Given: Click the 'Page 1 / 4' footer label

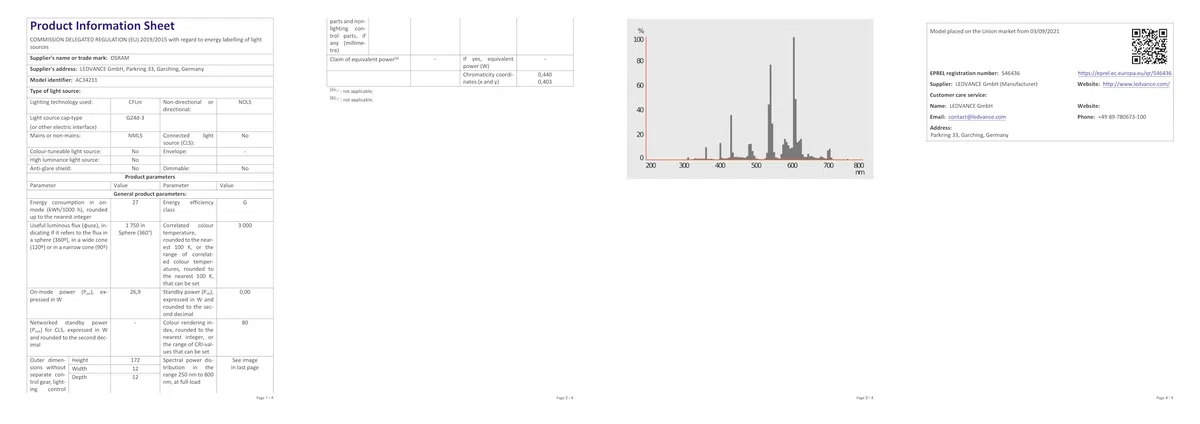Looking at the screenshot, I should click(264, 398).
